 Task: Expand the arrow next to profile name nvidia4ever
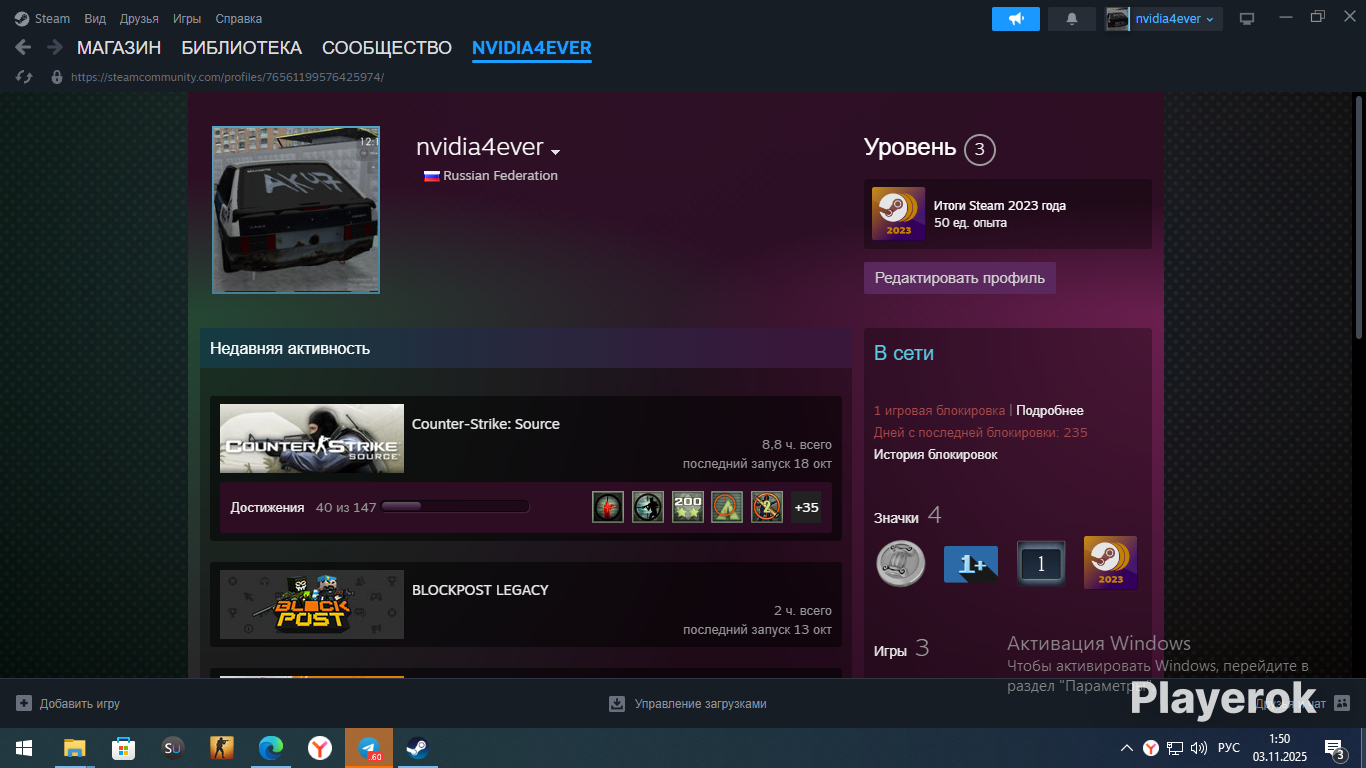click(x=556, y=152)
